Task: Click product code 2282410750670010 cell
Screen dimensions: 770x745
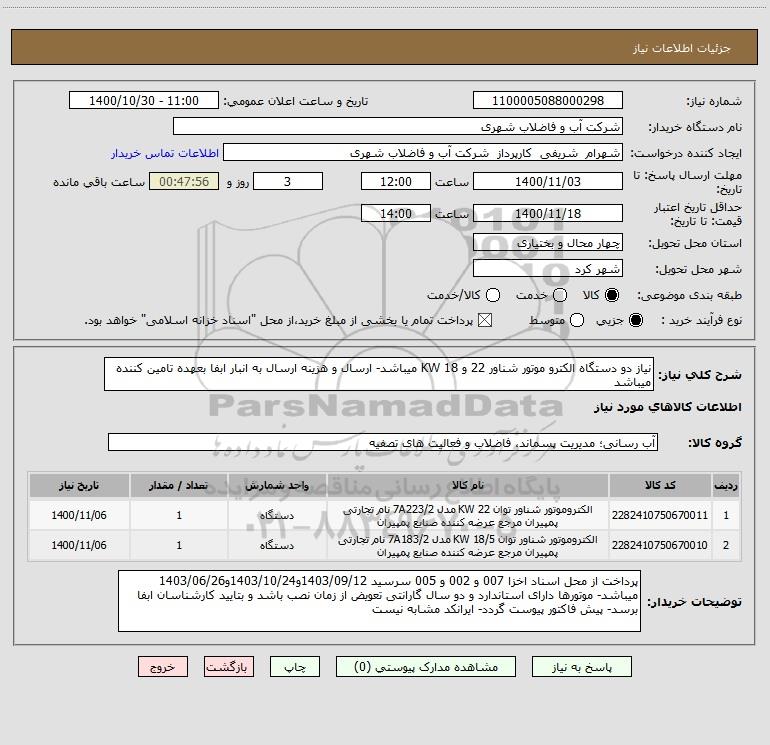Action: [660, 545]
